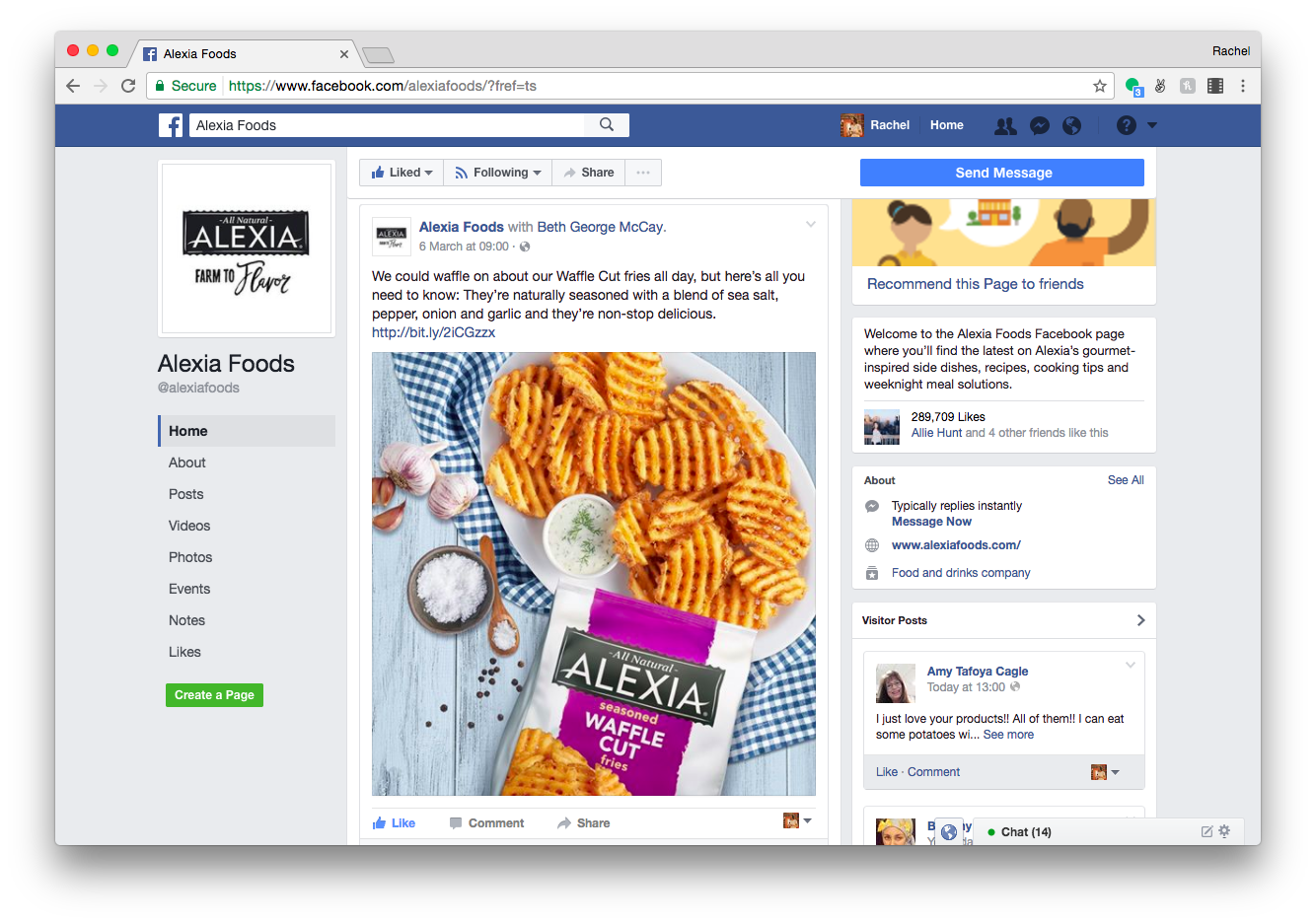Select Home in the page sidebar
Viewport: 1316px width, 924px height.
[x=247, y=431]
